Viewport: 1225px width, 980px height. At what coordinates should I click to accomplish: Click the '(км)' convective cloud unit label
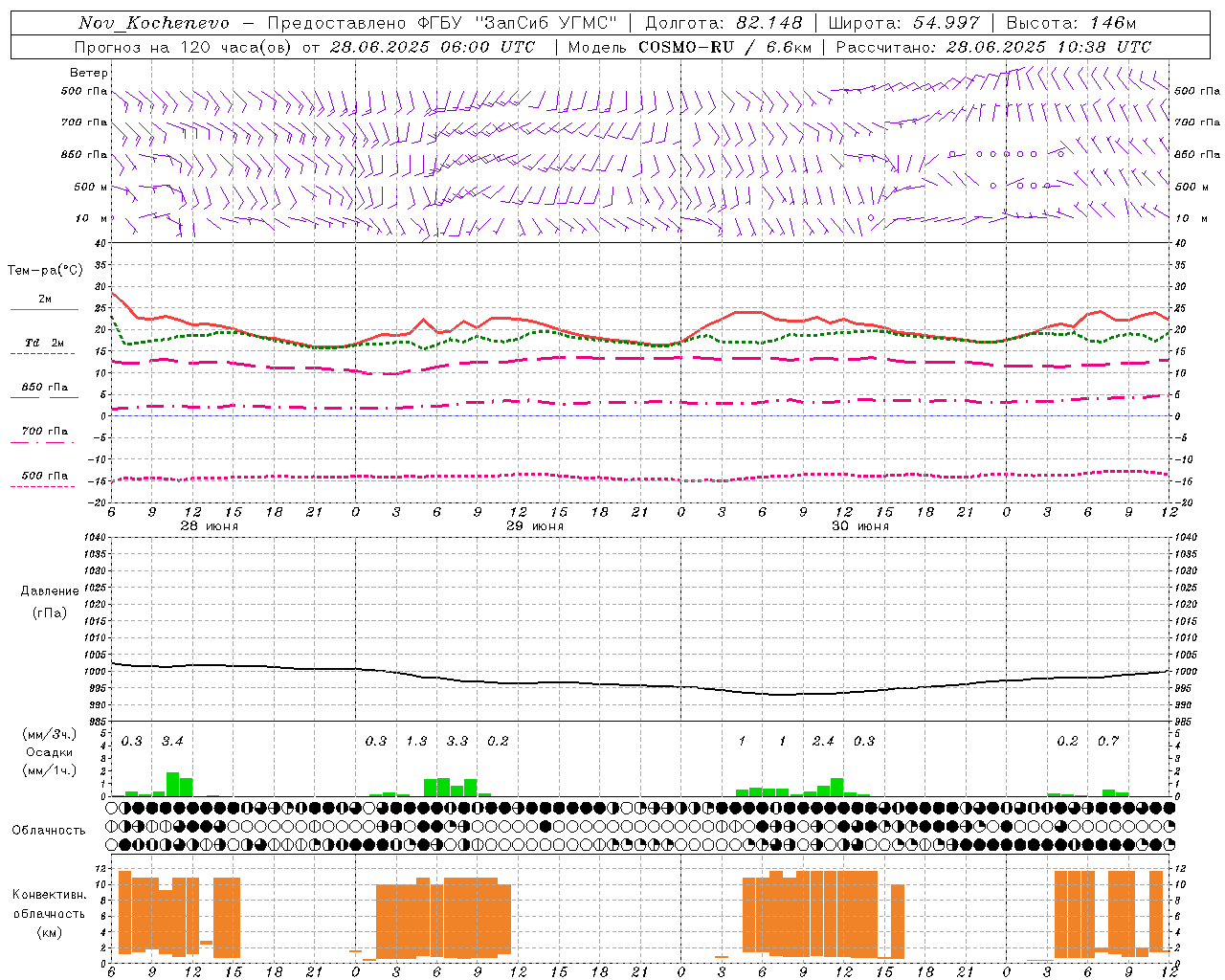pos(50,932)
